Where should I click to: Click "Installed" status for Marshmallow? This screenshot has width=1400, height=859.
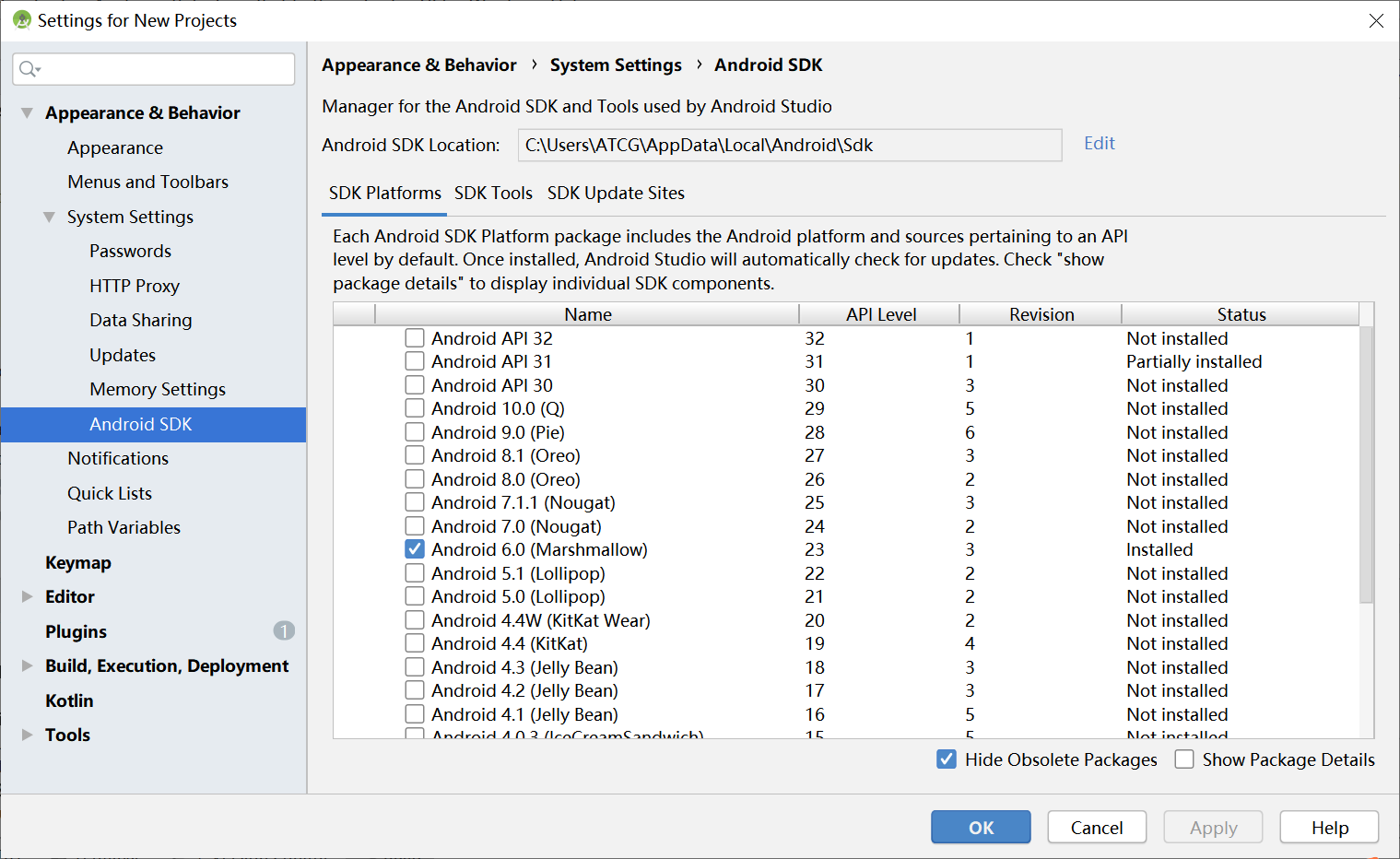pyautogui.click(x=1159, y=549)
